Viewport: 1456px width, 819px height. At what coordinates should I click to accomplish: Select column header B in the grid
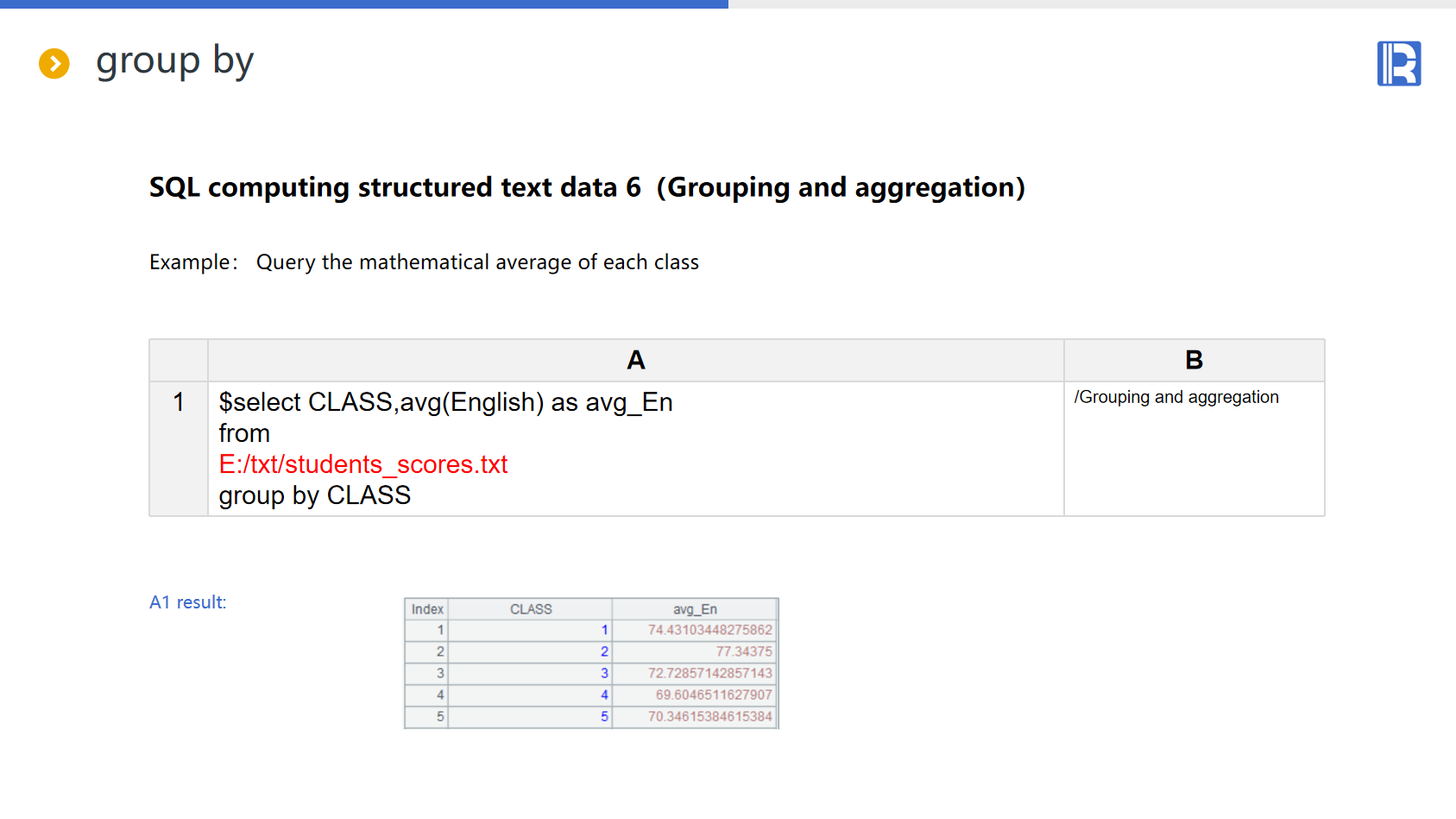coord(1194,360)
